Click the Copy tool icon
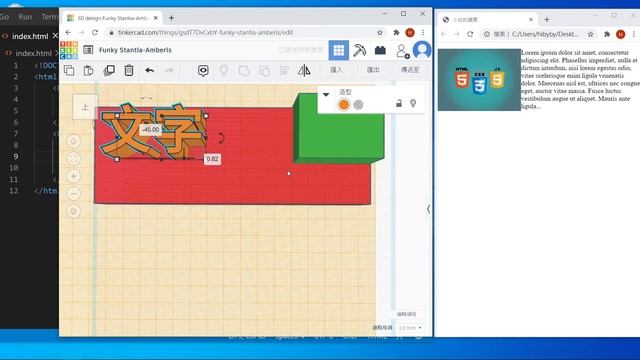 pyautogui.click(x=69, y=70)
